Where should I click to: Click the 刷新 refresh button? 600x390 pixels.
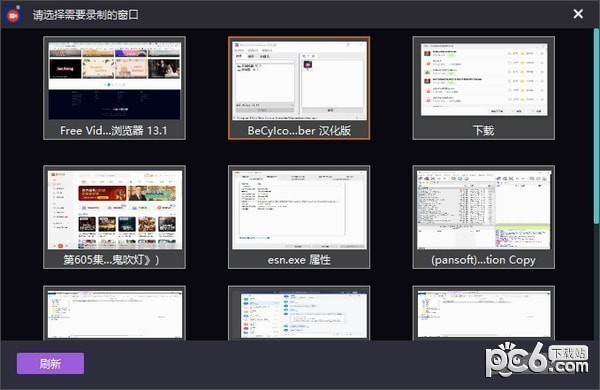(x=50, y=363)
